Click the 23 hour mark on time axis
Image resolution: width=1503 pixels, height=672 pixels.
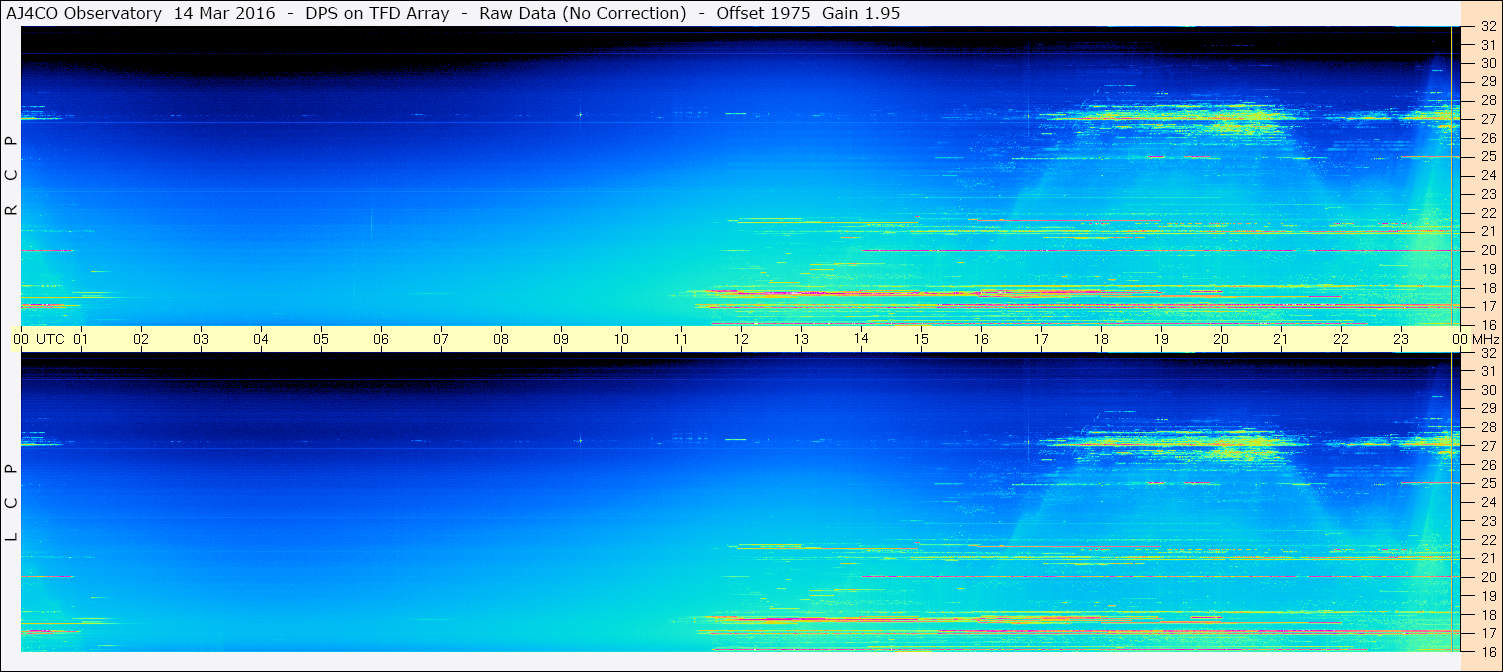pyautogui.click(x=1401, y=339)
